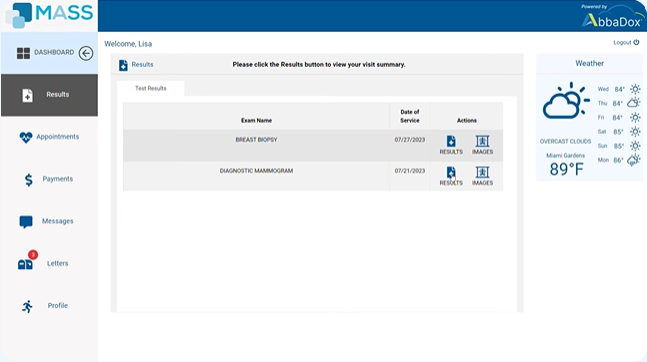
Task: View Breast Biopsy results document icon
Action: (x=451, y=141)
